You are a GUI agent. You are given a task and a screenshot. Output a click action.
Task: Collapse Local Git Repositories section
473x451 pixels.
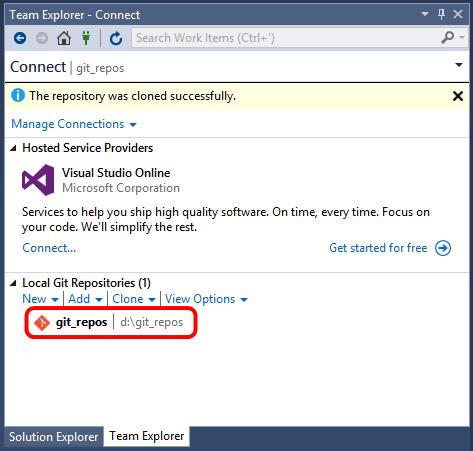coord(13,283)
